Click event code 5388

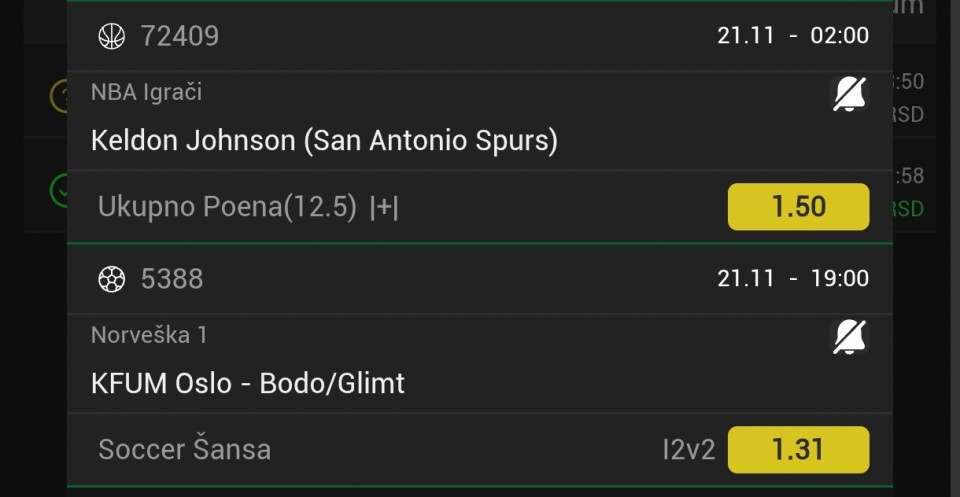tap(172, 279)
